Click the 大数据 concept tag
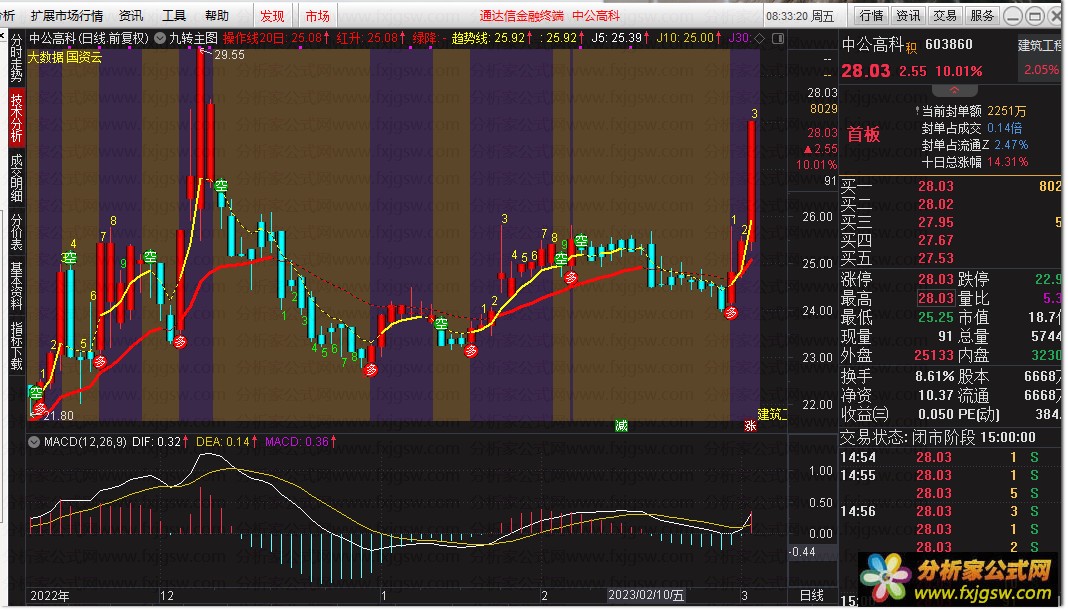1068x610 pixels. click(46, 57)
